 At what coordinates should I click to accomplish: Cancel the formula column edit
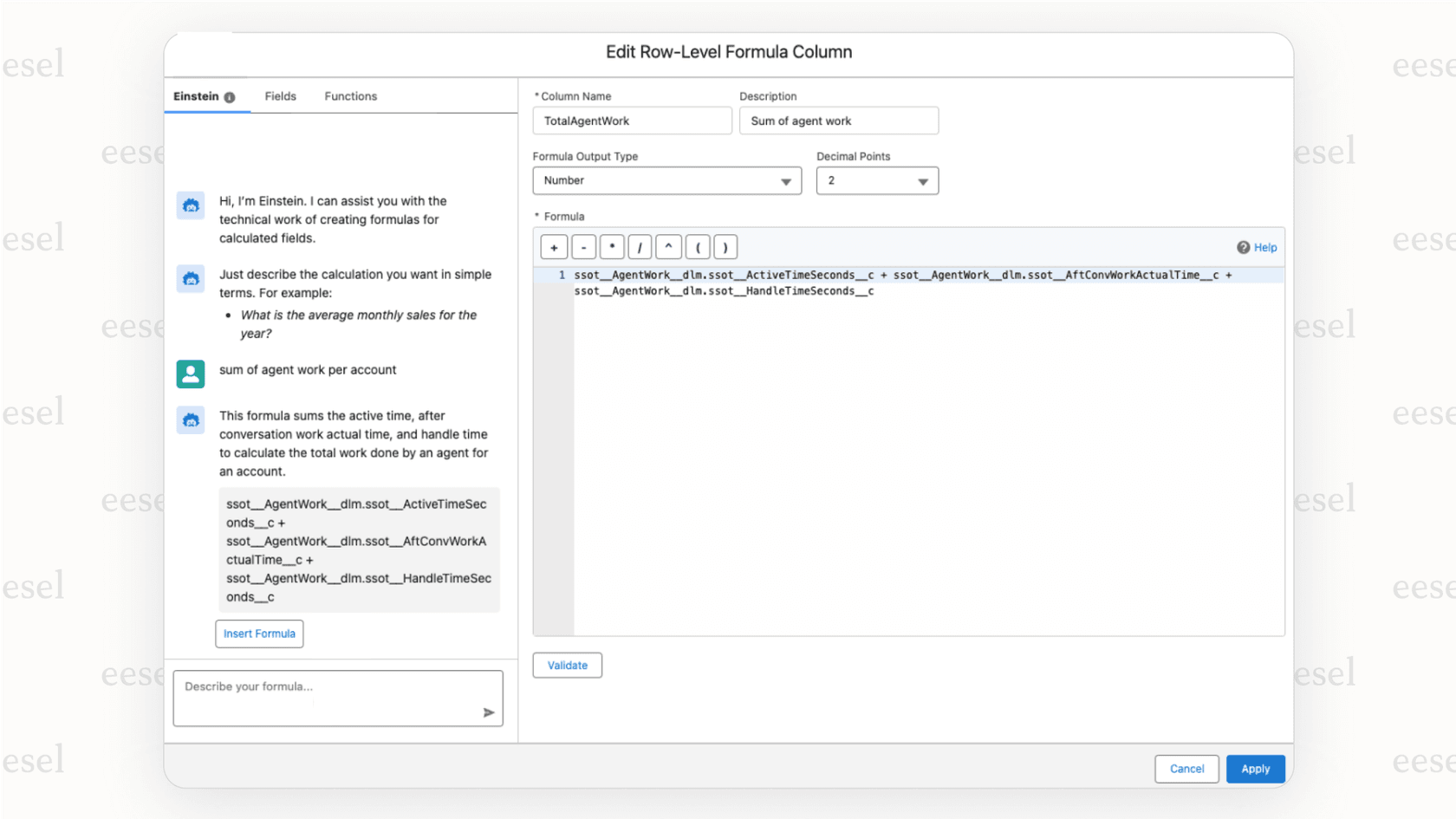click(1186, 769)
